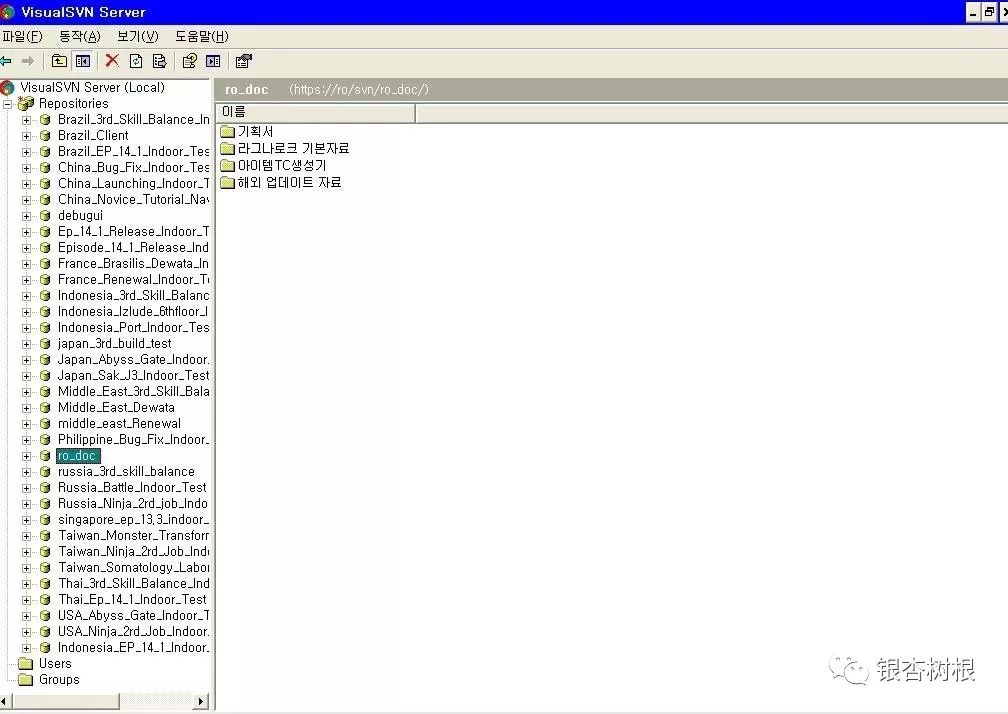Expand the Ep_14_1_Release_Indoor repository node

[x=26, y=232]
